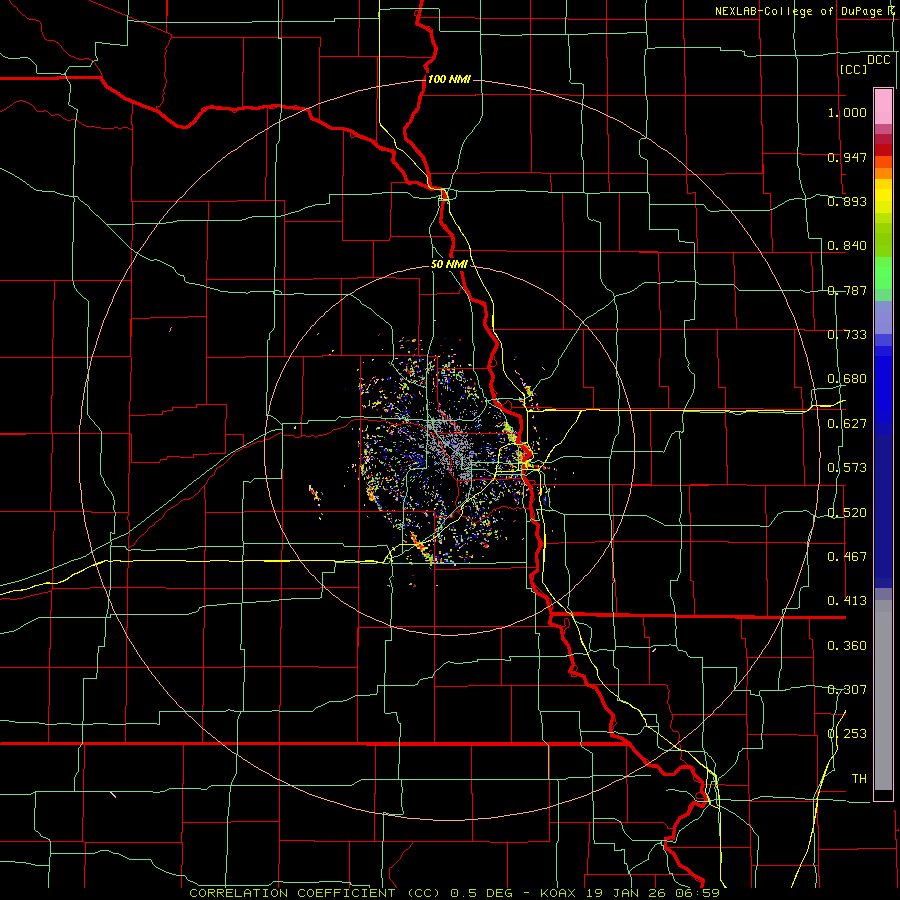Image resolution: width=900 pixels, height=900 pixels.
Task: Click the gray segment of the color bar
Action: (883, 695)
